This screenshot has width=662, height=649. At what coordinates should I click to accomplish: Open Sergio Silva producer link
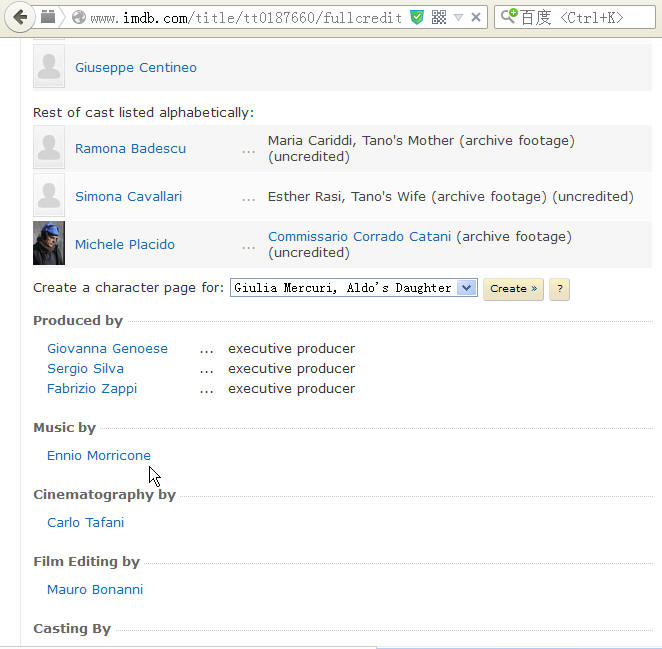tap(86, 369)
